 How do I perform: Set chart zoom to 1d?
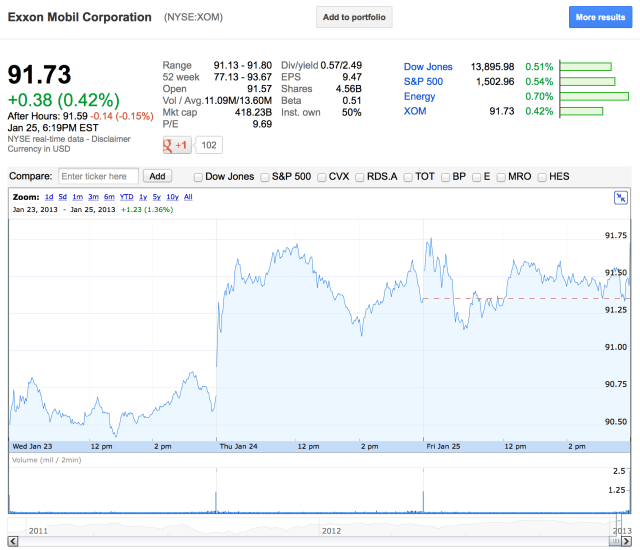pos(49,197)
